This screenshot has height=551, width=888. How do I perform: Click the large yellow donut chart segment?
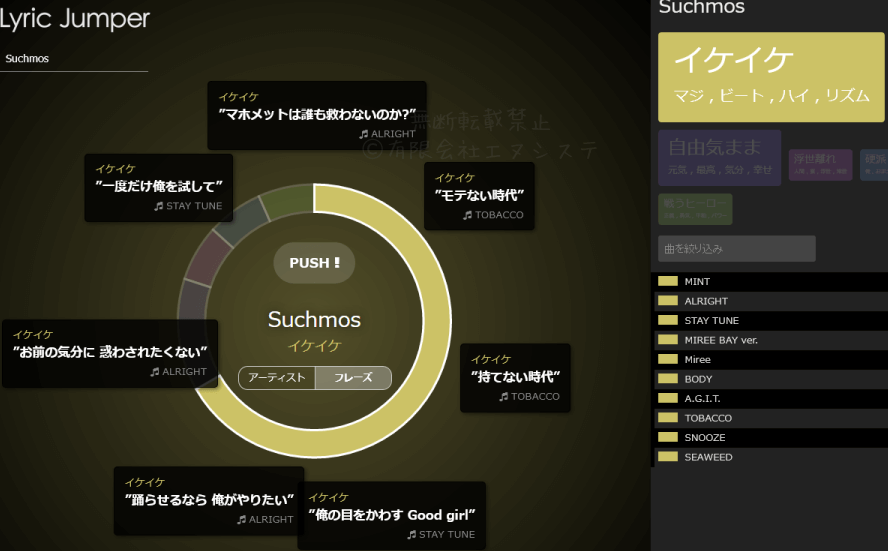coord(436,321)
